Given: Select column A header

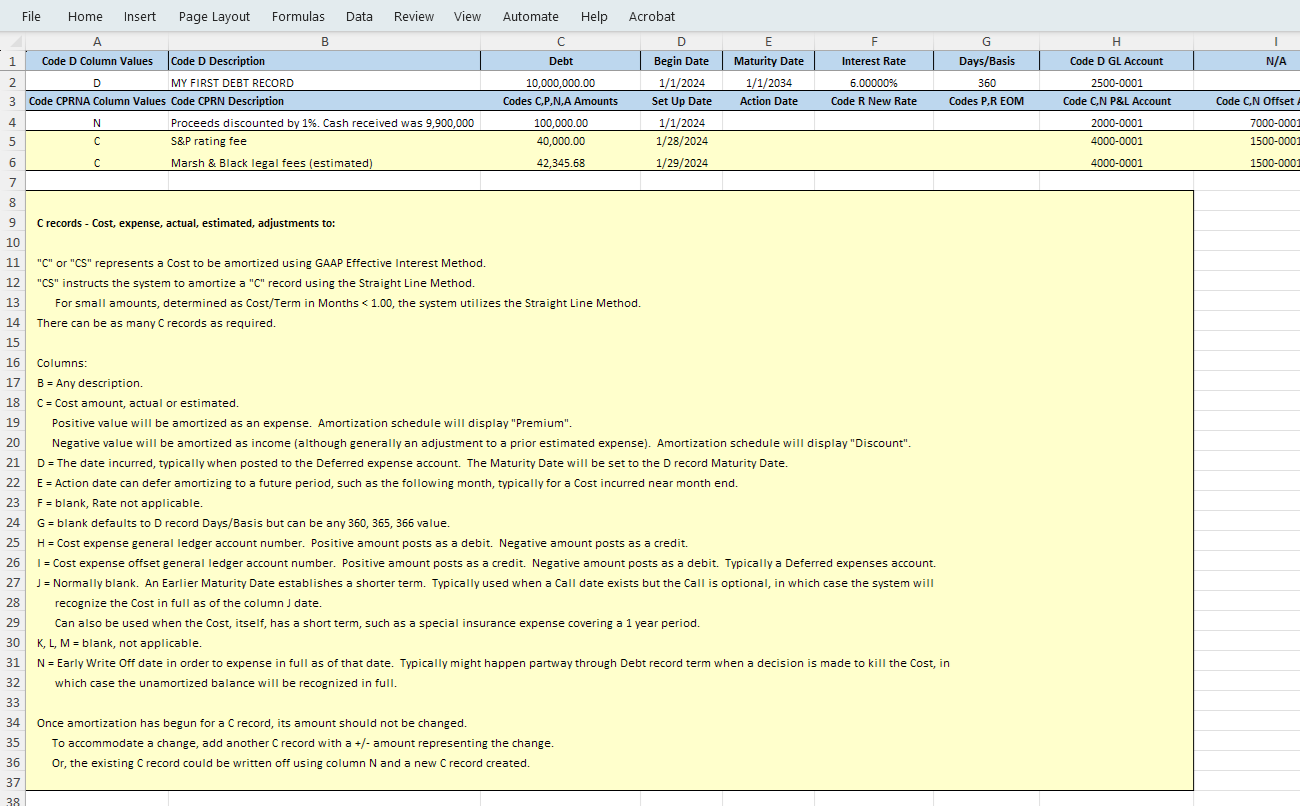Looking at the screenshot, I should pos(97,42).
